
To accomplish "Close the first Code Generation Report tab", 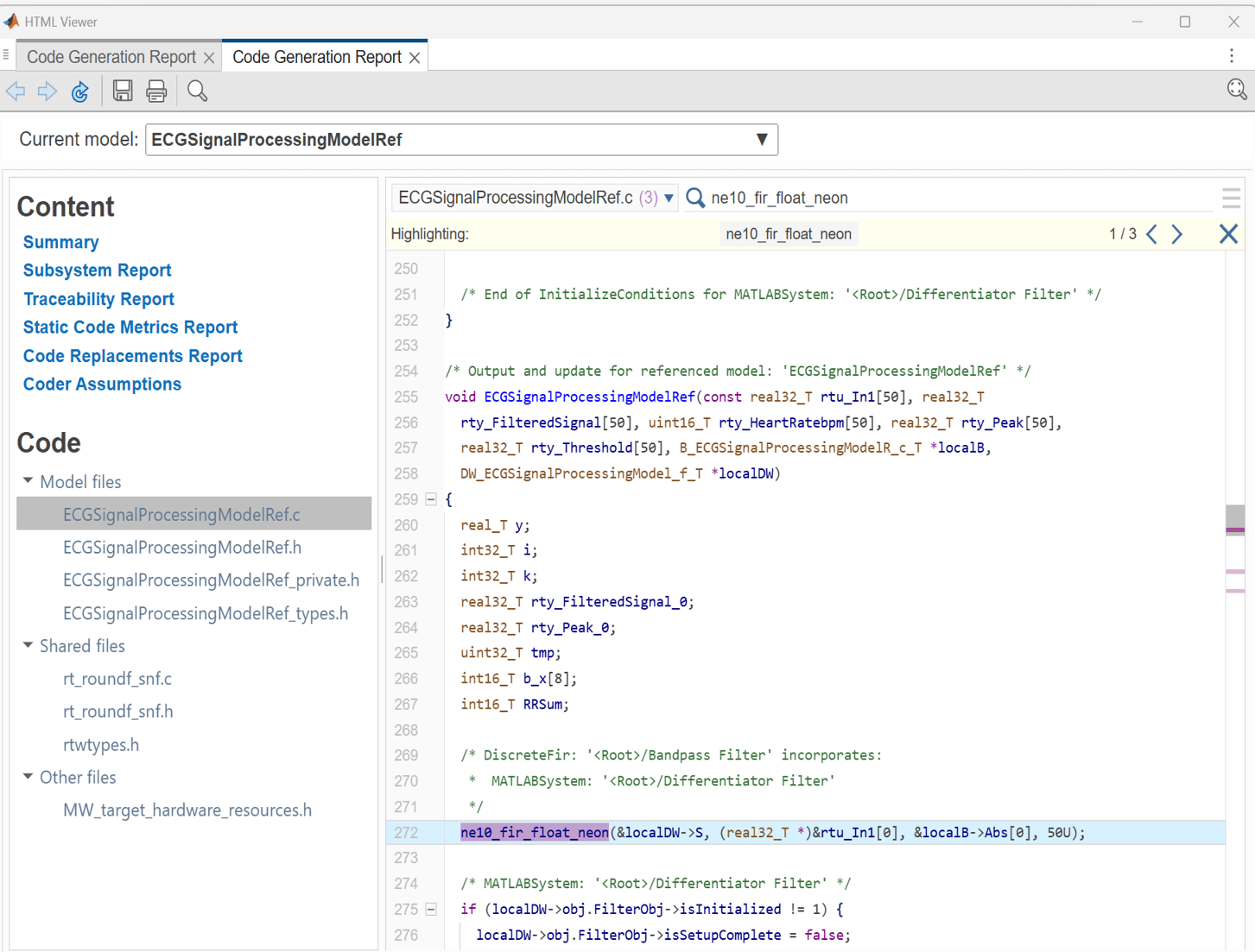I will point(209,58).
